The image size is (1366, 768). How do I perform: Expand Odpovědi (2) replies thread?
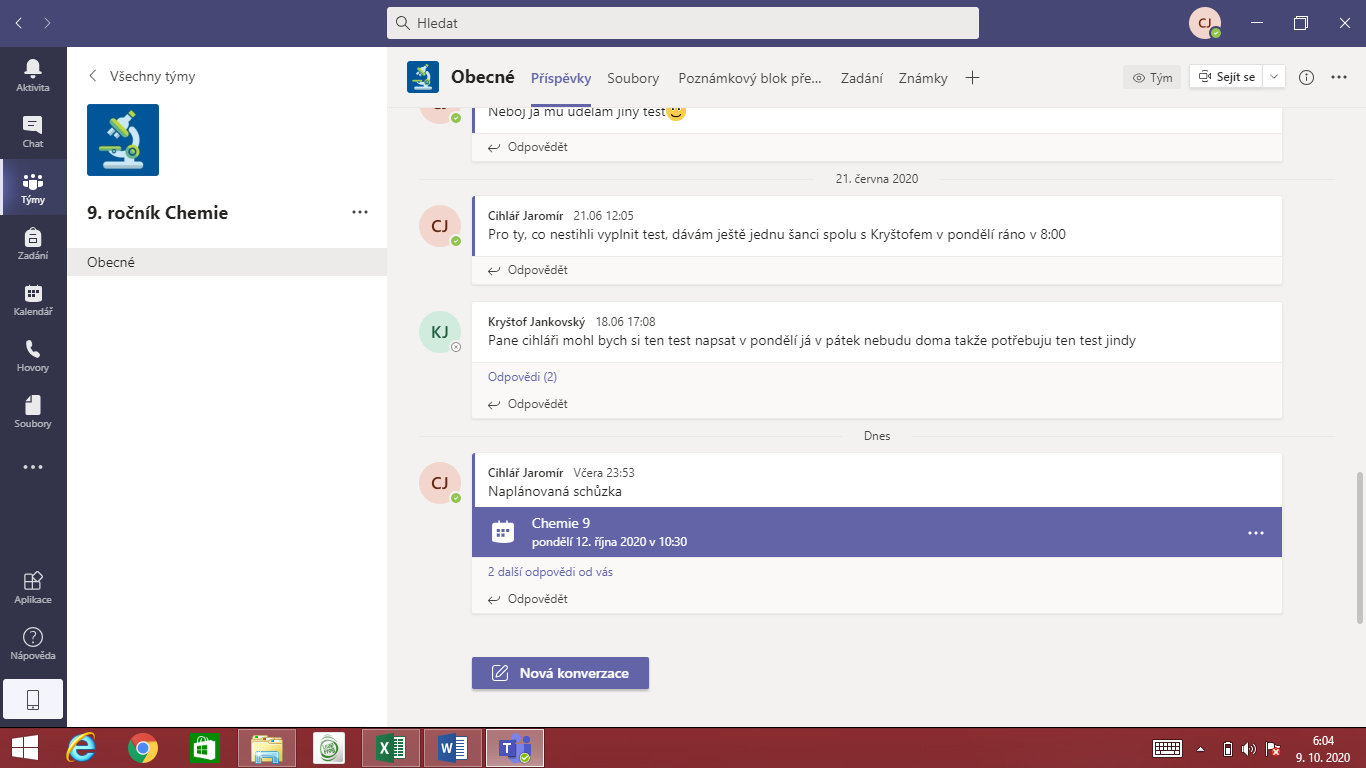[x=522, y=377]
